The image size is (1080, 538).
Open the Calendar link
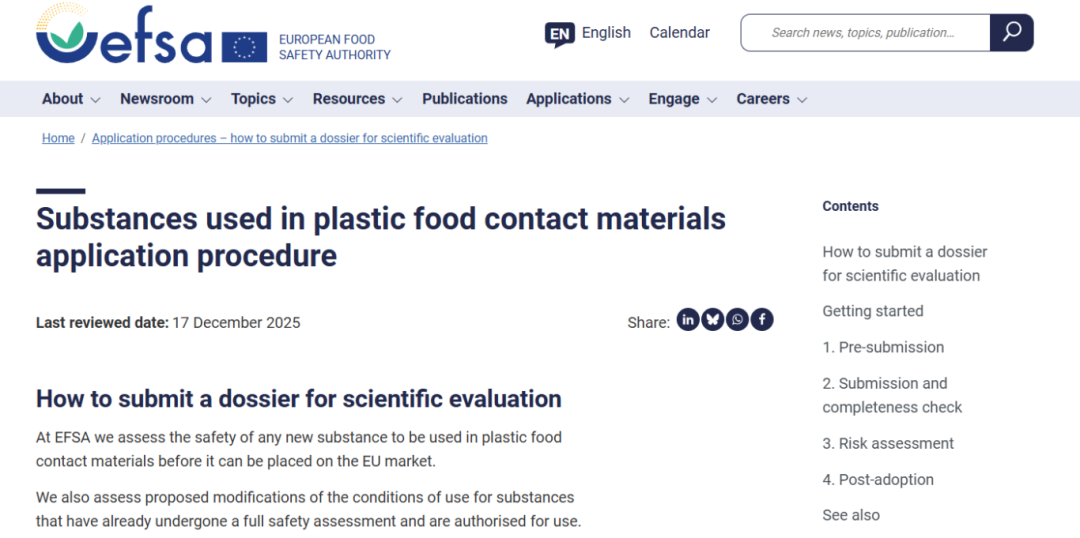679,33
